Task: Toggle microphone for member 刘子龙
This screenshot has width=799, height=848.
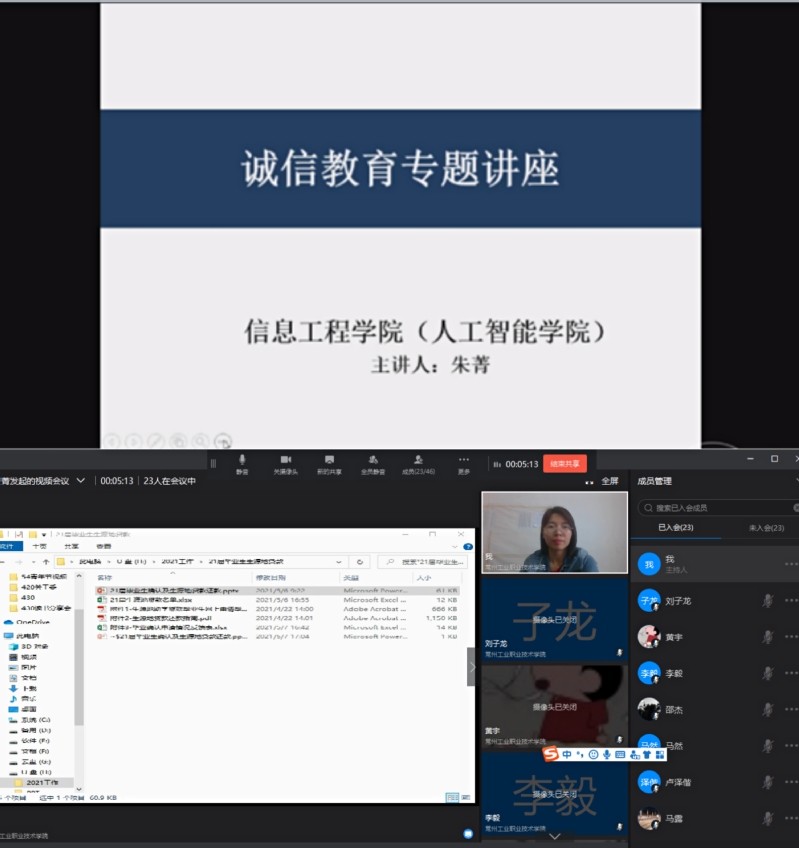Action: [x=767, y=601]
